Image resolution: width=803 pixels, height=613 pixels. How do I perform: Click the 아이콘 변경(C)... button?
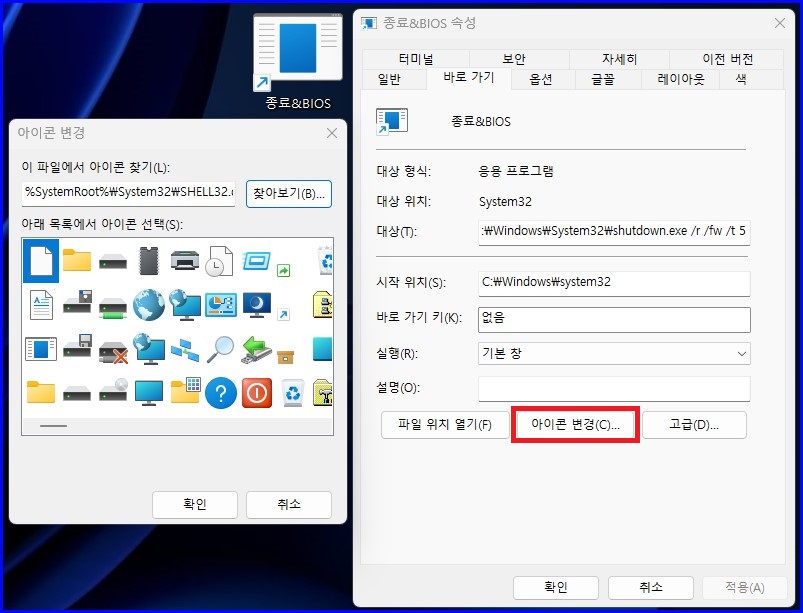tap(575, 425)
